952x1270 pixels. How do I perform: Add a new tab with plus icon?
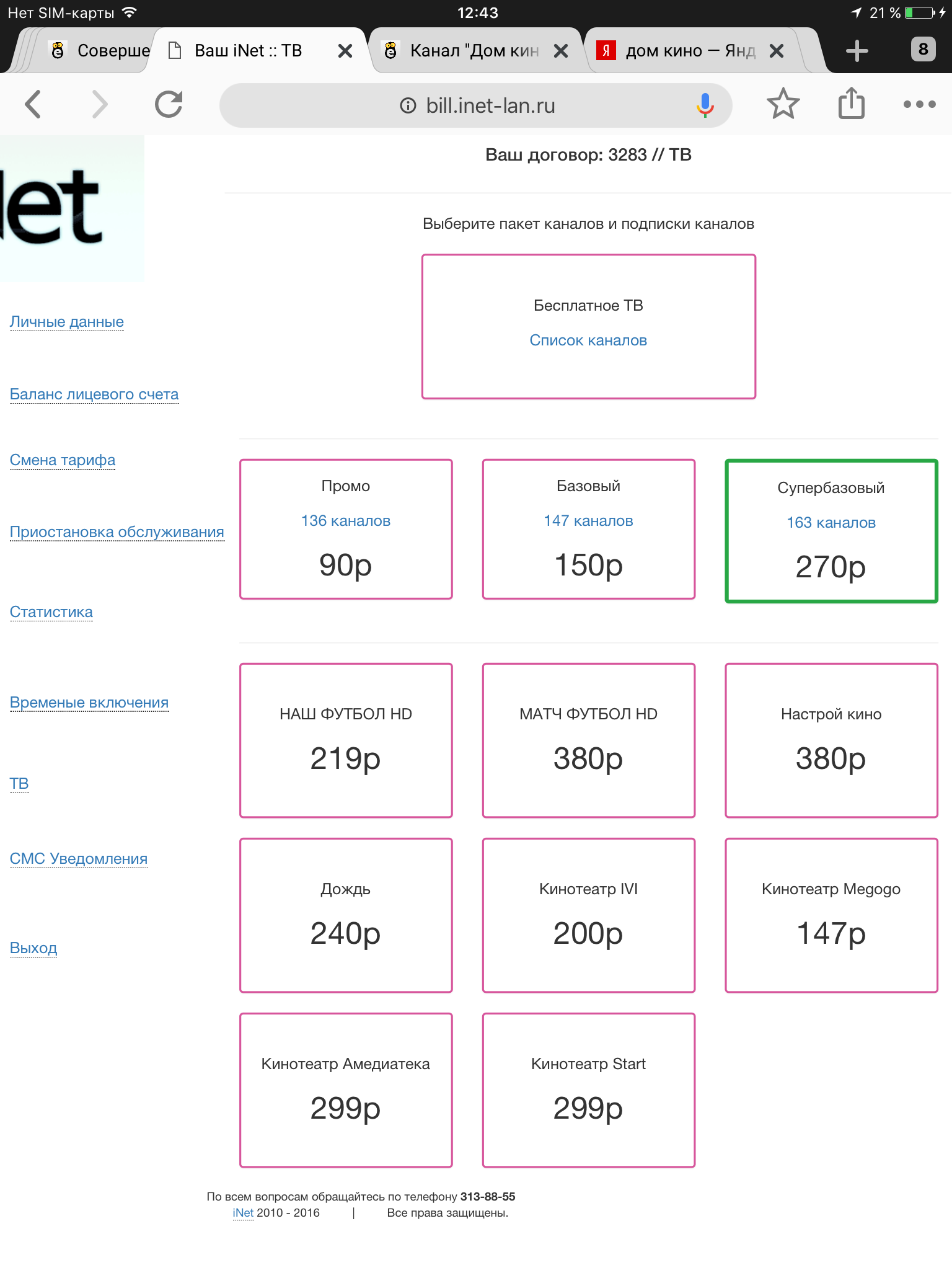pos(857,50)
